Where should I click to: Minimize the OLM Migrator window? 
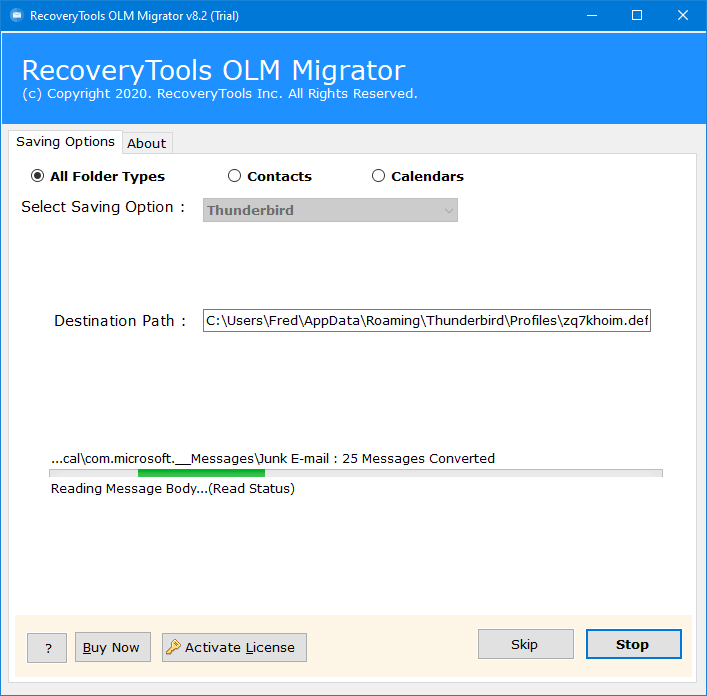[x=592, y=16]
